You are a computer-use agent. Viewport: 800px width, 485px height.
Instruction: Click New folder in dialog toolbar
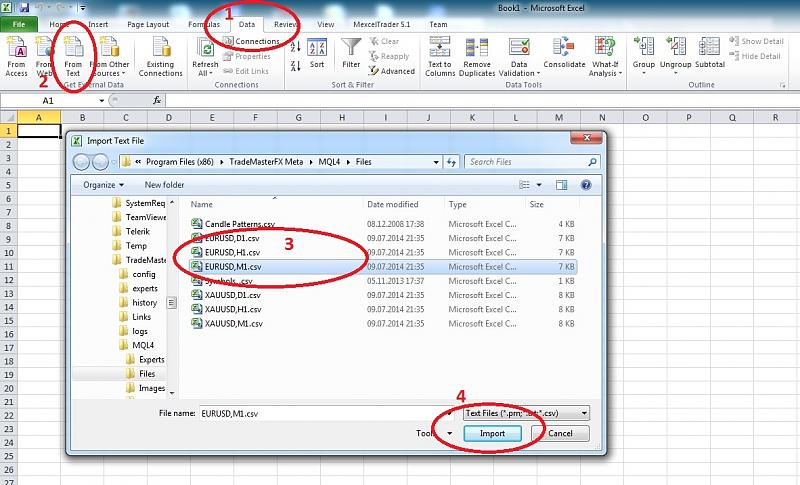[164, 185]
